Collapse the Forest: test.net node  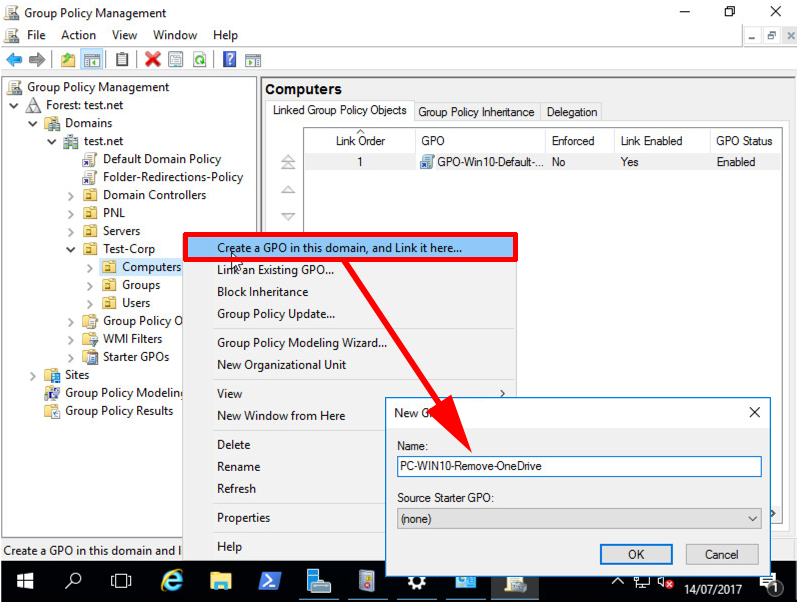pyautogui.click(x=14, y=105)
